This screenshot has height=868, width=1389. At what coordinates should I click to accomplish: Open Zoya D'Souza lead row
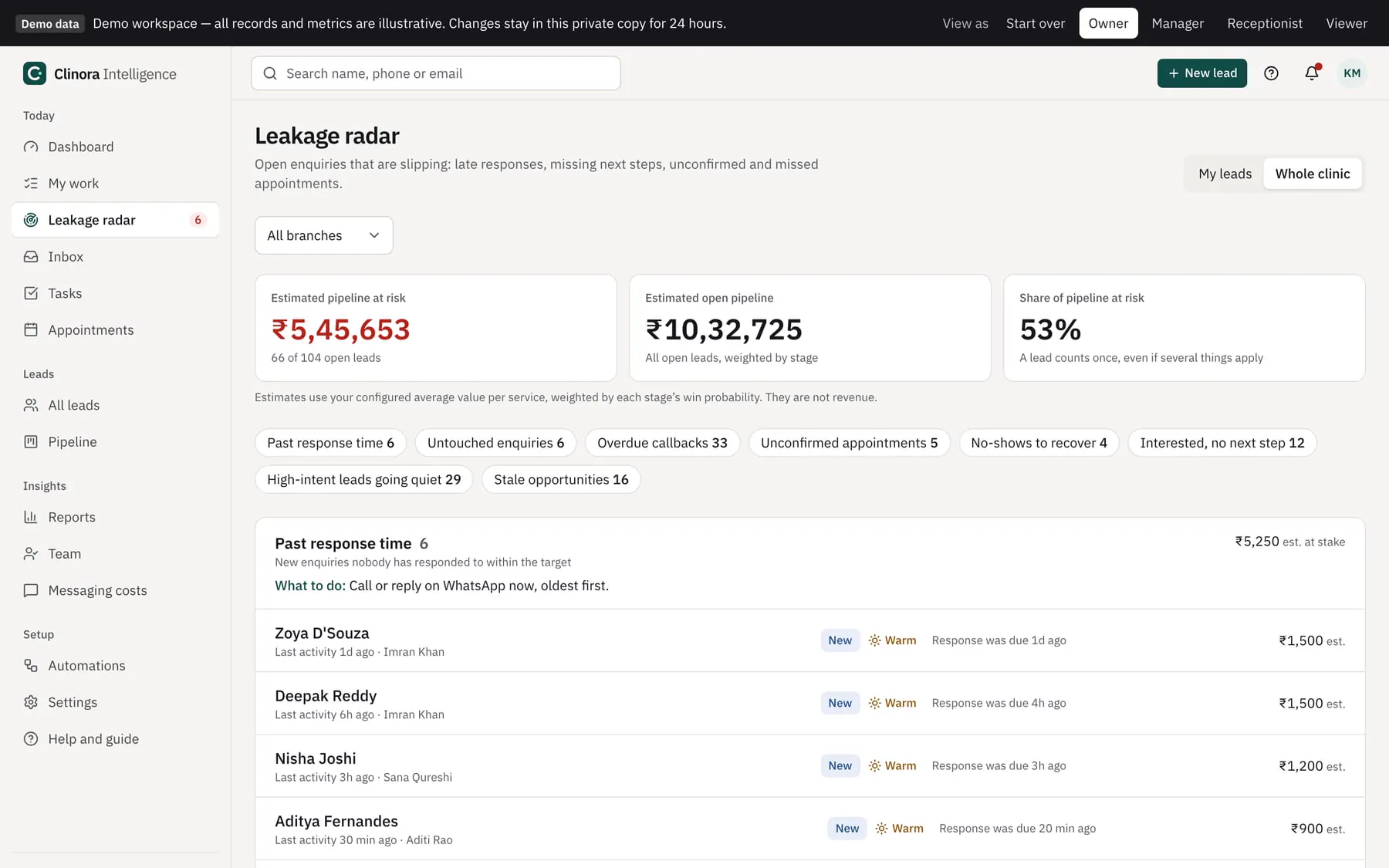coord(809,640)
